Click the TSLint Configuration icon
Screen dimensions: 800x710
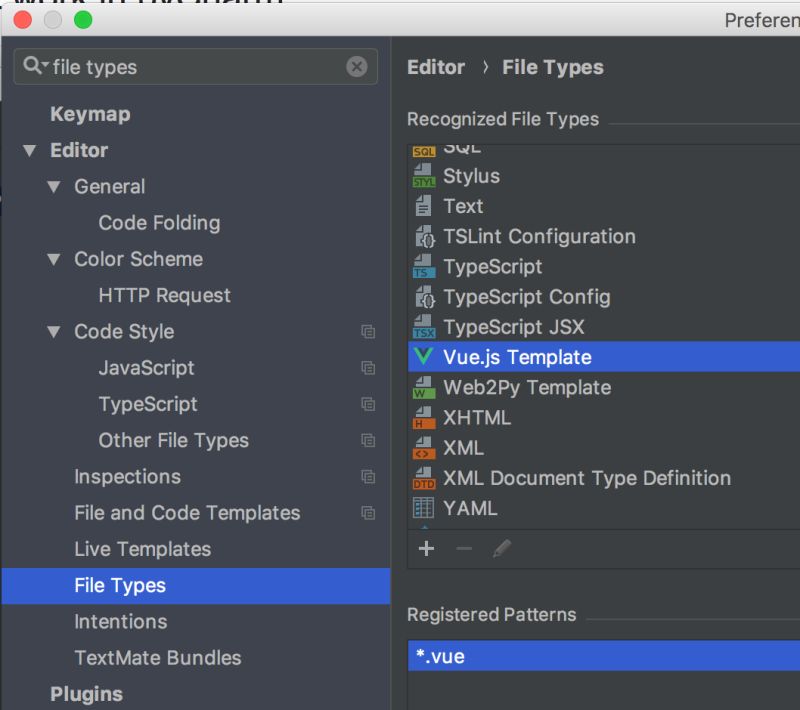(425, 236)
